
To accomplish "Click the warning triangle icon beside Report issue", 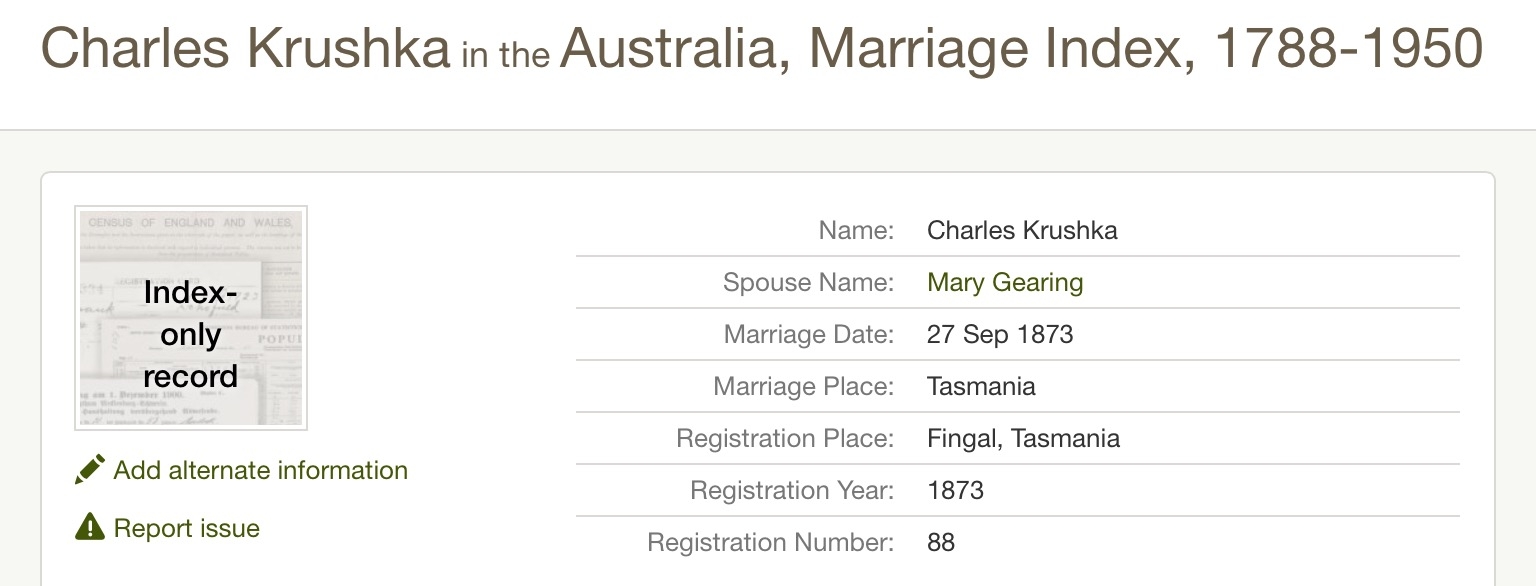I will pos(90,527).
